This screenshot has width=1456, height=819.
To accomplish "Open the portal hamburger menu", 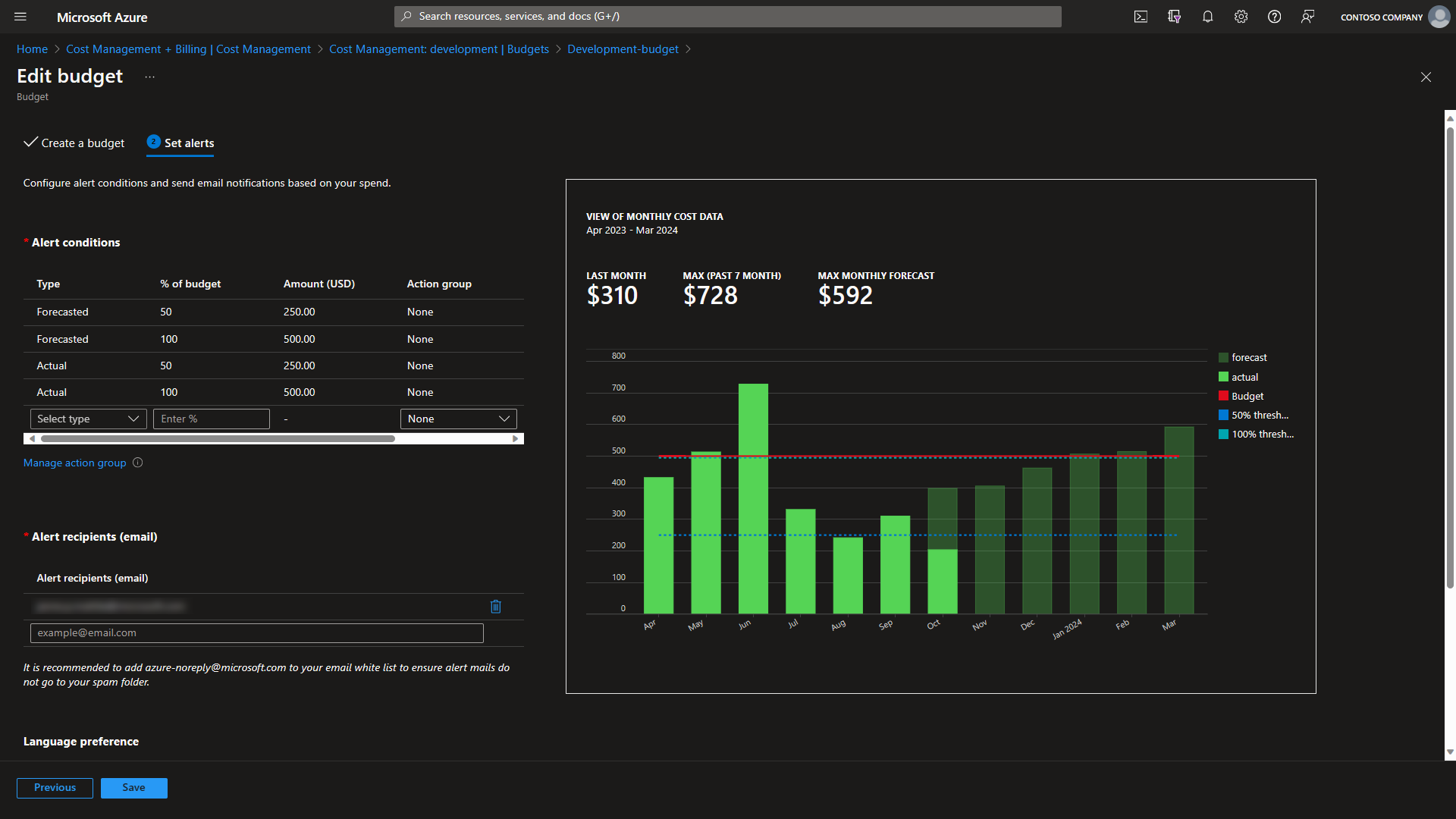I will click(x=20, y=17).
